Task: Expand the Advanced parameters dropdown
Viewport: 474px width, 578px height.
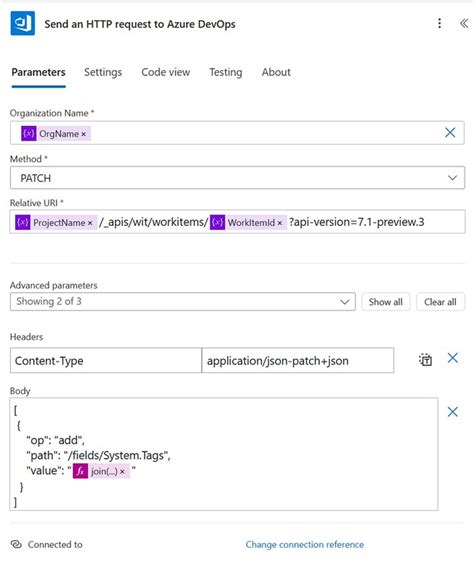Action: point(183,302)
